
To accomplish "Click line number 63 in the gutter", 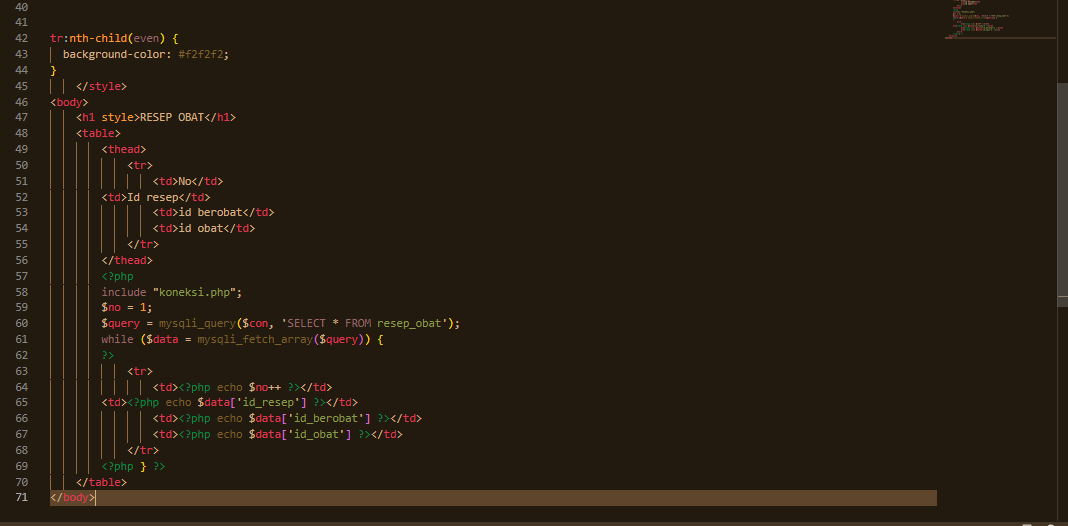I will coord(21,371).
